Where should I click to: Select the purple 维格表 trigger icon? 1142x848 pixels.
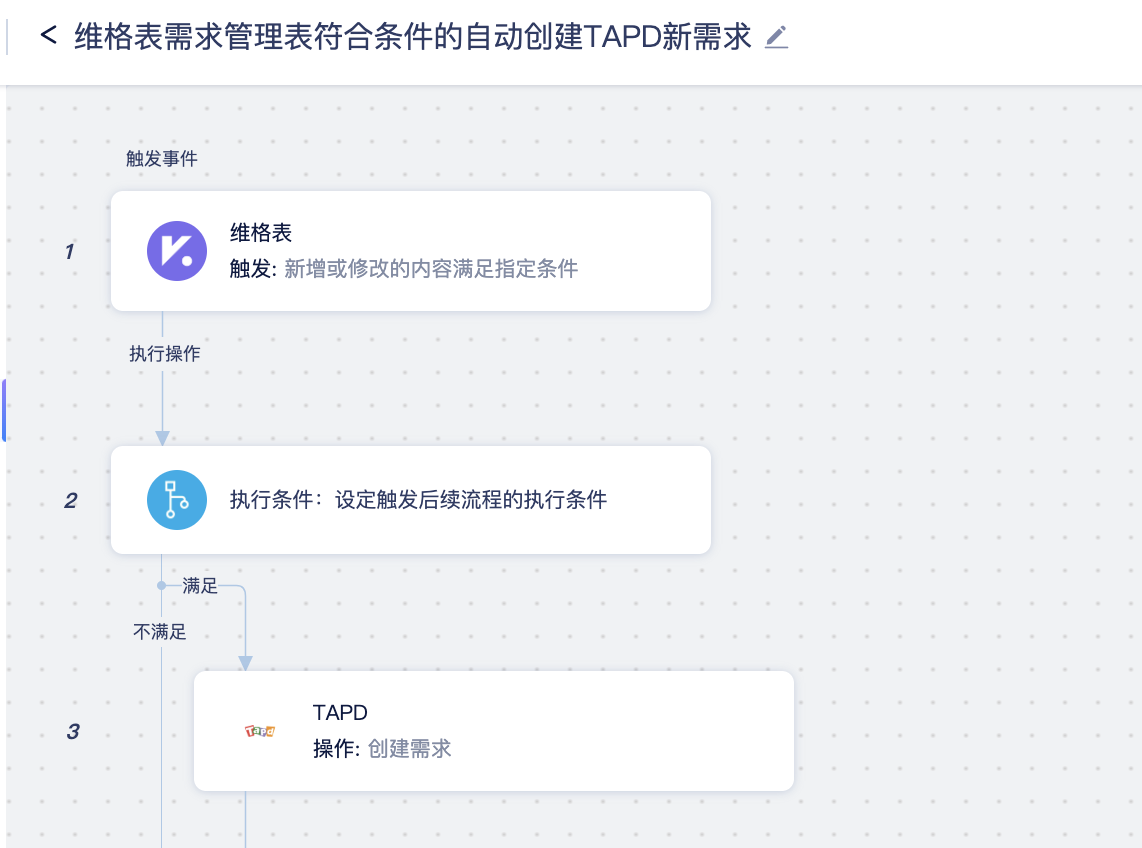coord(177,250)
